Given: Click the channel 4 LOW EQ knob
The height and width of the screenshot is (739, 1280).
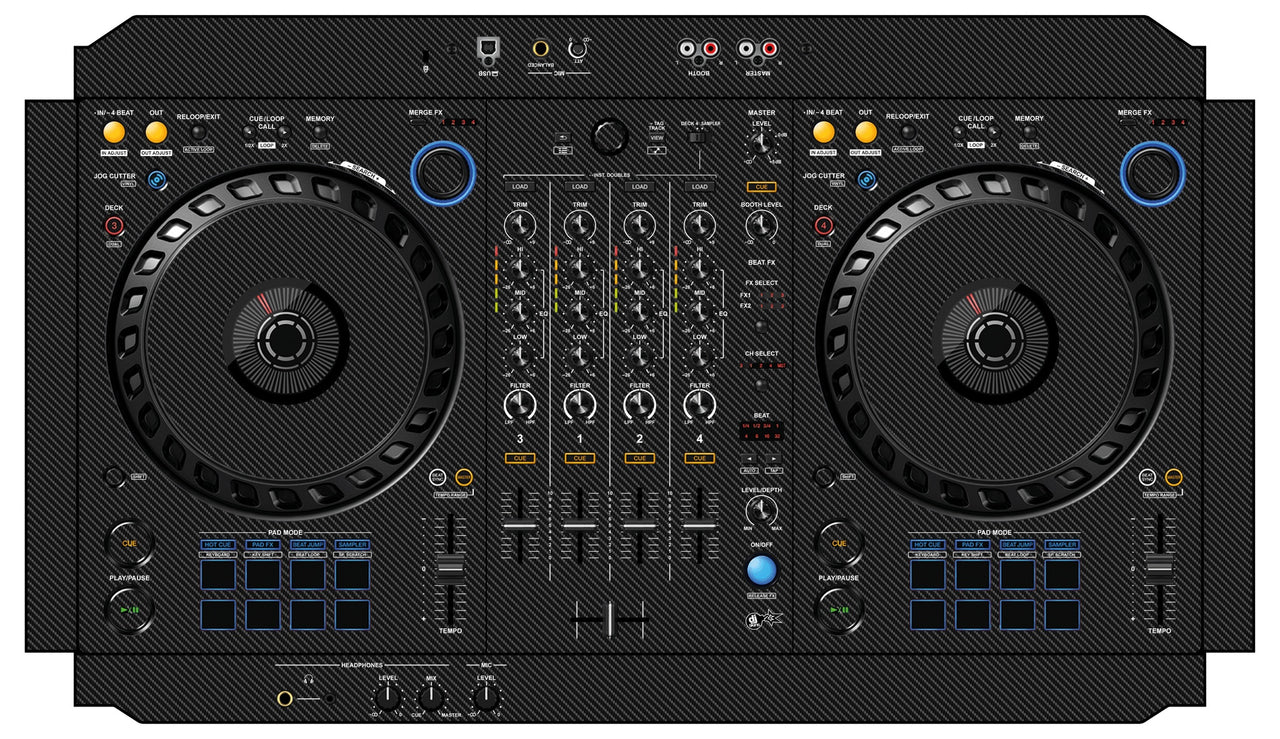Looking at the screenshot, I should click(699, 356).
